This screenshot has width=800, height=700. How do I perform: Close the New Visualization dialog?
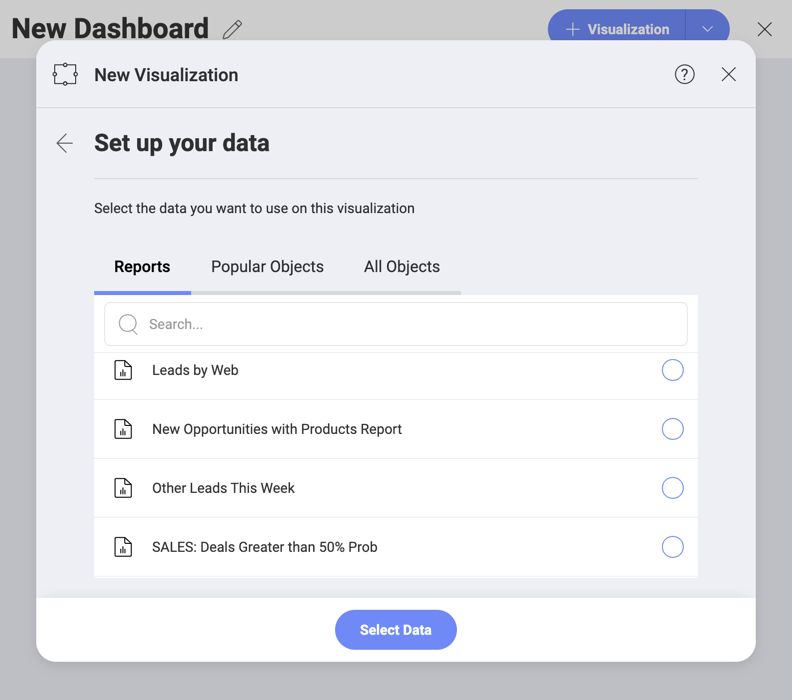pos(729,74)
